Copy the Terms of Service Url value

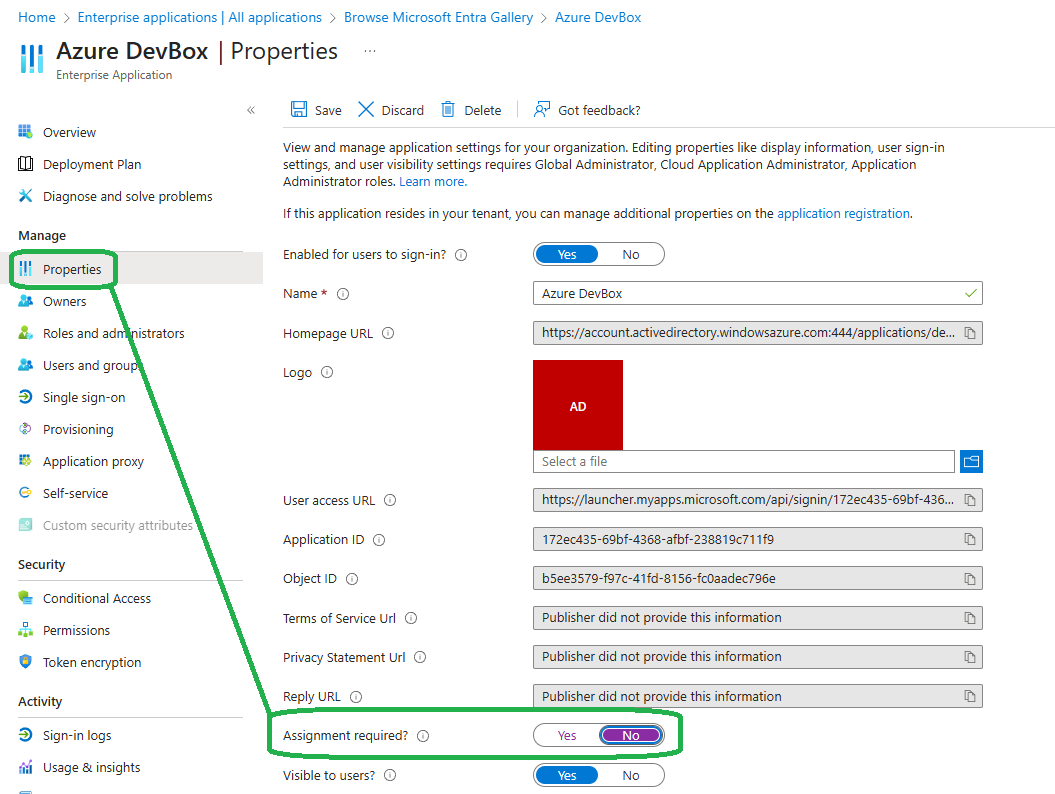[x=970, y=618]
